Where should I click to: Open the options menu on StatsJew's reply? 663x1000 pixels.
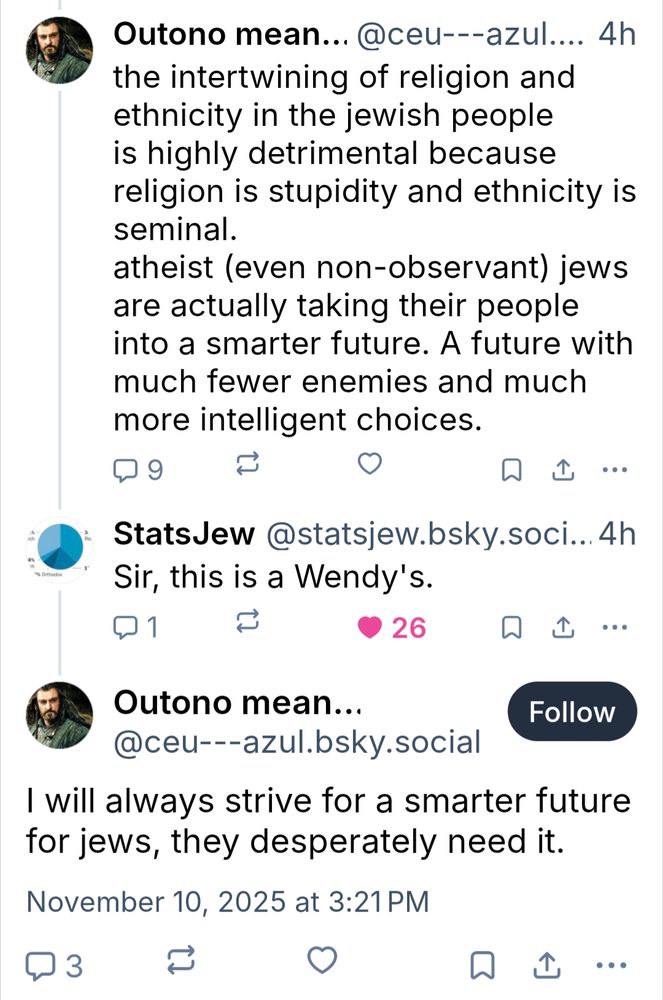[614, 625]
